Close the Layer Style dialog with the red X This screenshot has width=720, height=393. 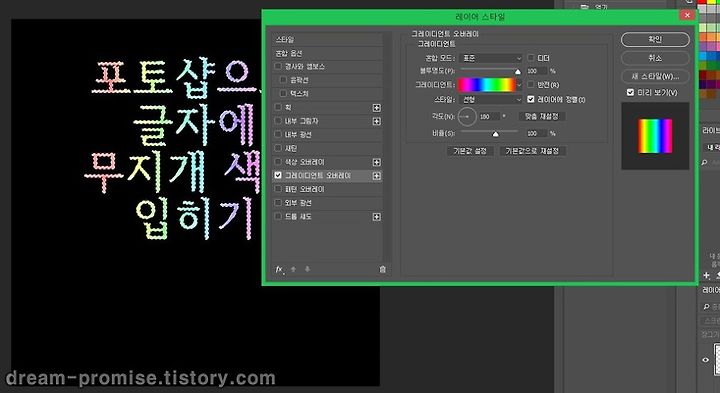click(687, 15)
